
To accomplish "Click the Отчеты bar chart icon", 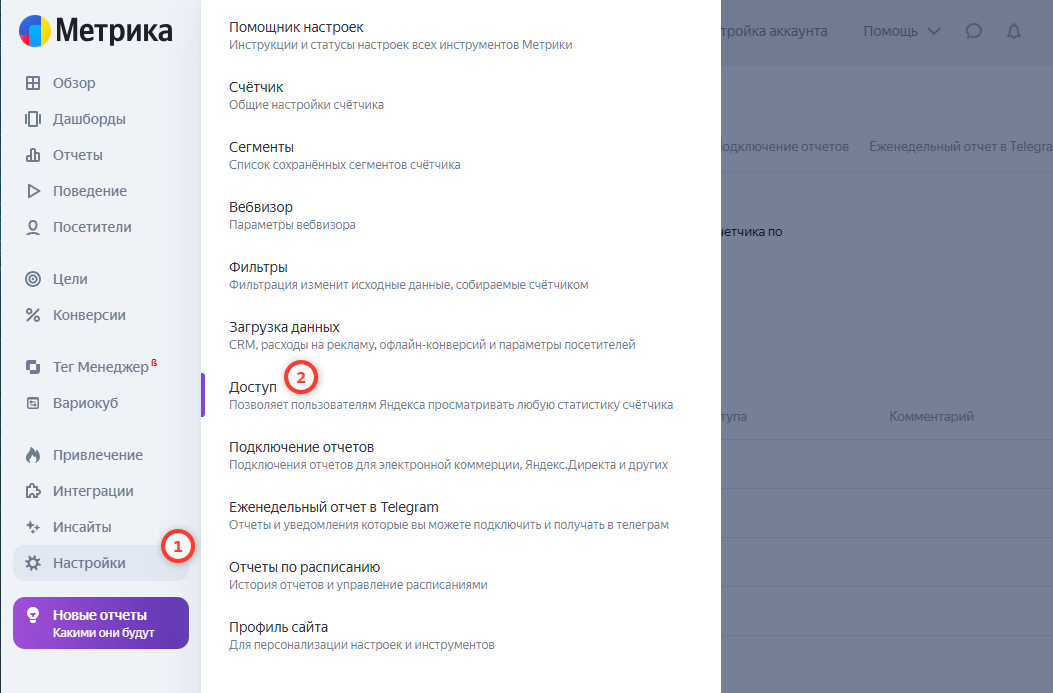I will click(33, 155).
